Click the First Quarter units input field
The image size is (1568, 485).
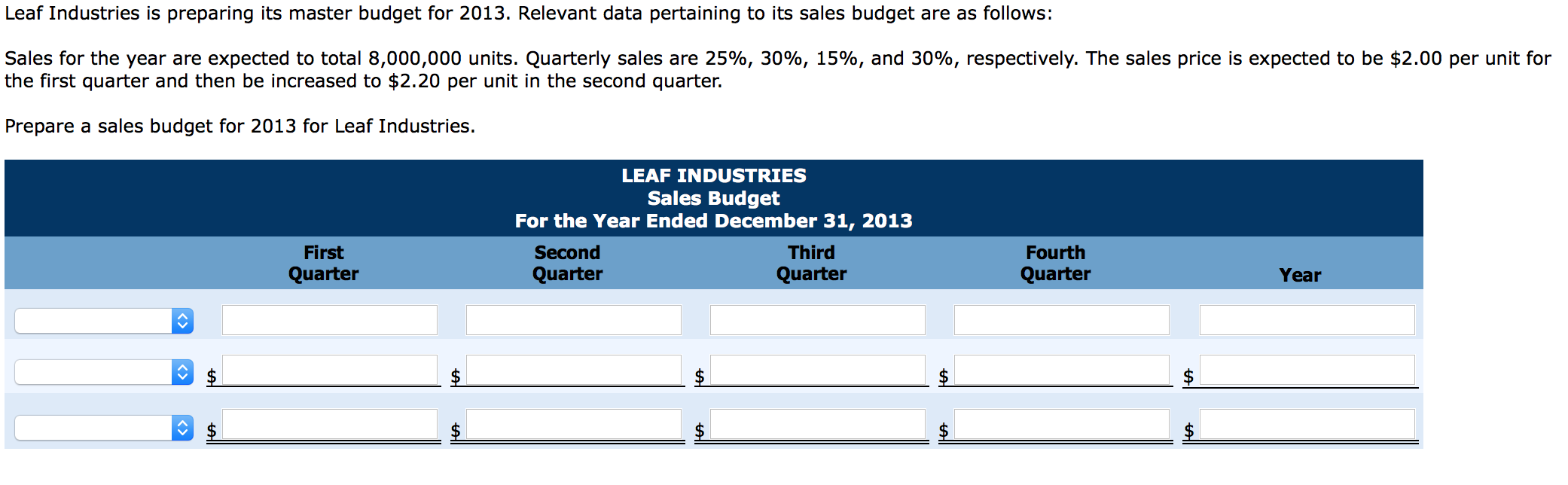329,319
